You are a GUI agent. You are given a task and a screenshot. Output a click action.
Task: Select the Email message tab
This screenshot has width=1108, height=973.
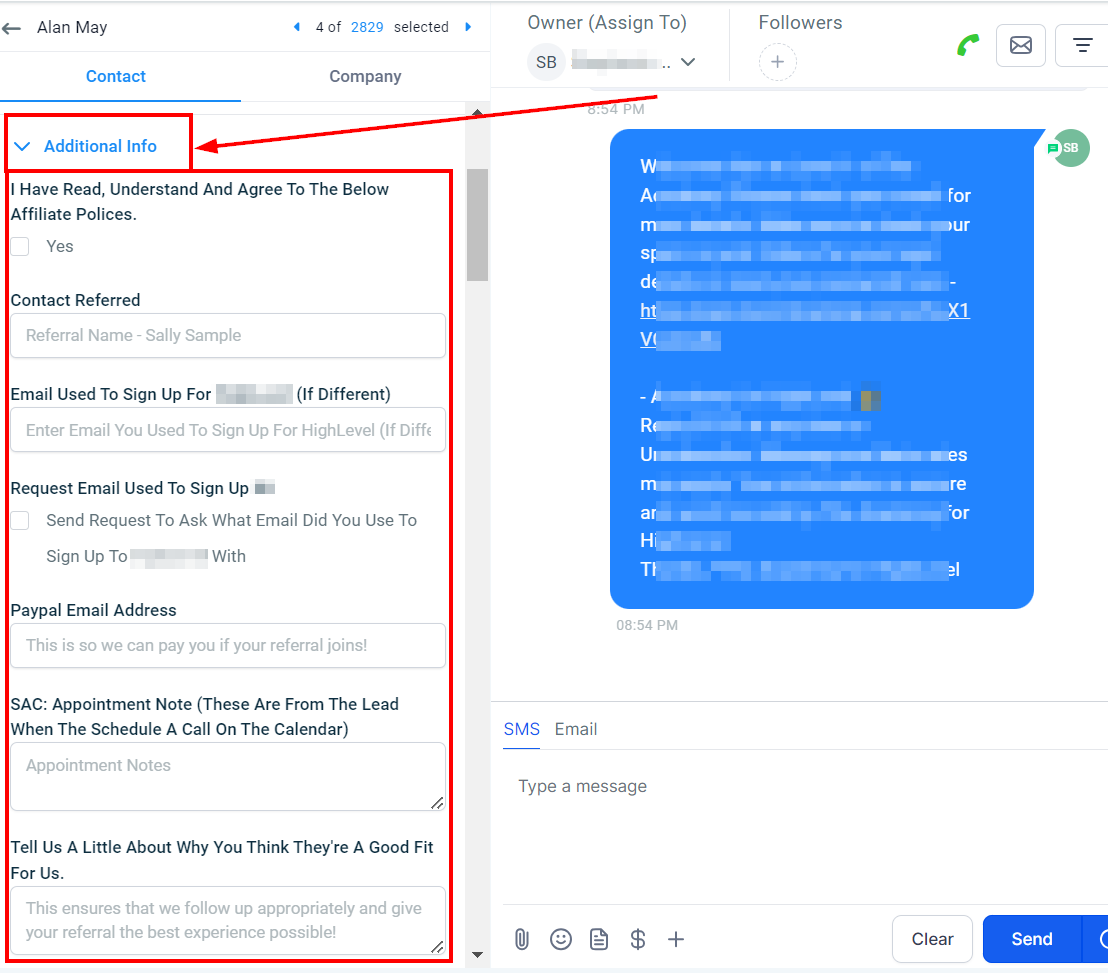coord(576,729)
